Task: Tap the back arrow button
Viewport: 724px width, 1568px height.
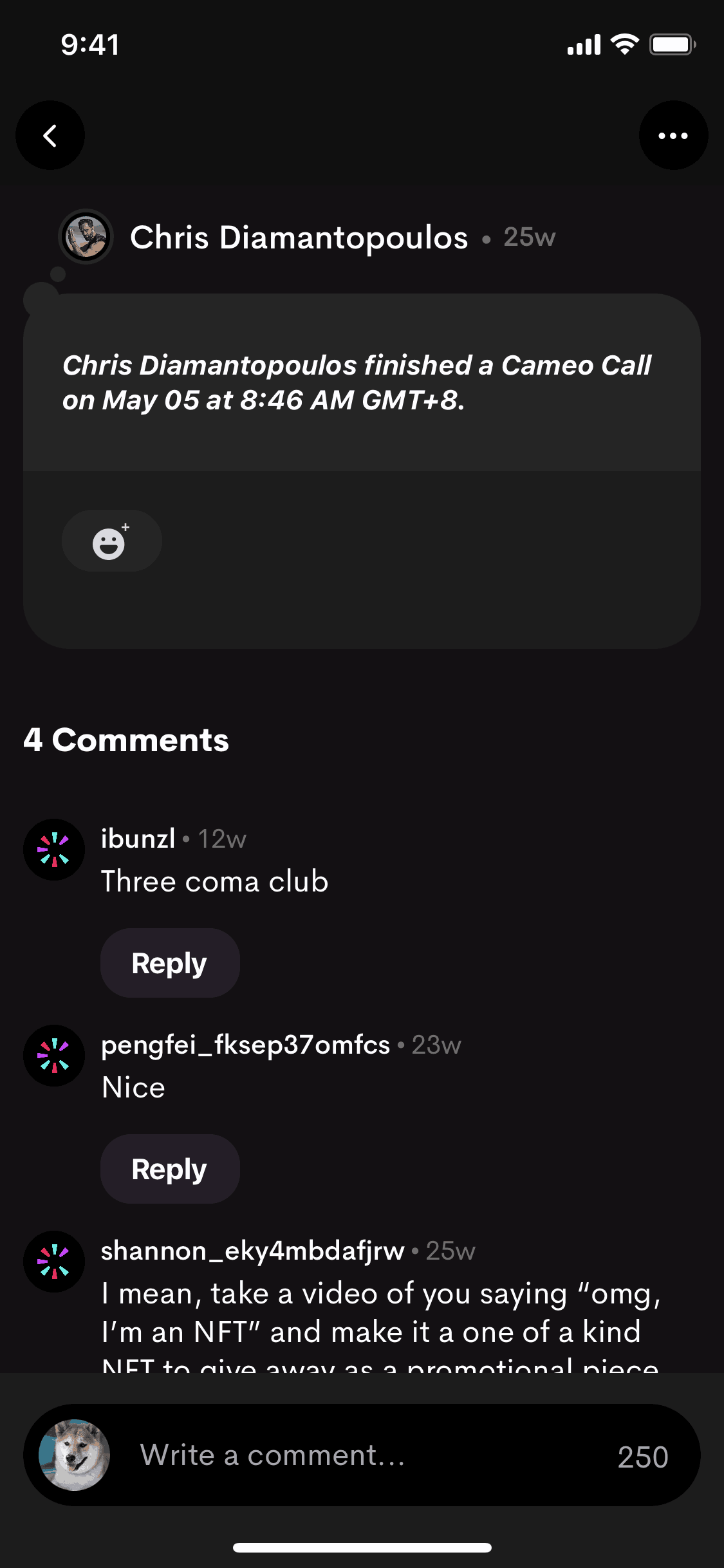Action: pos(50,135)
